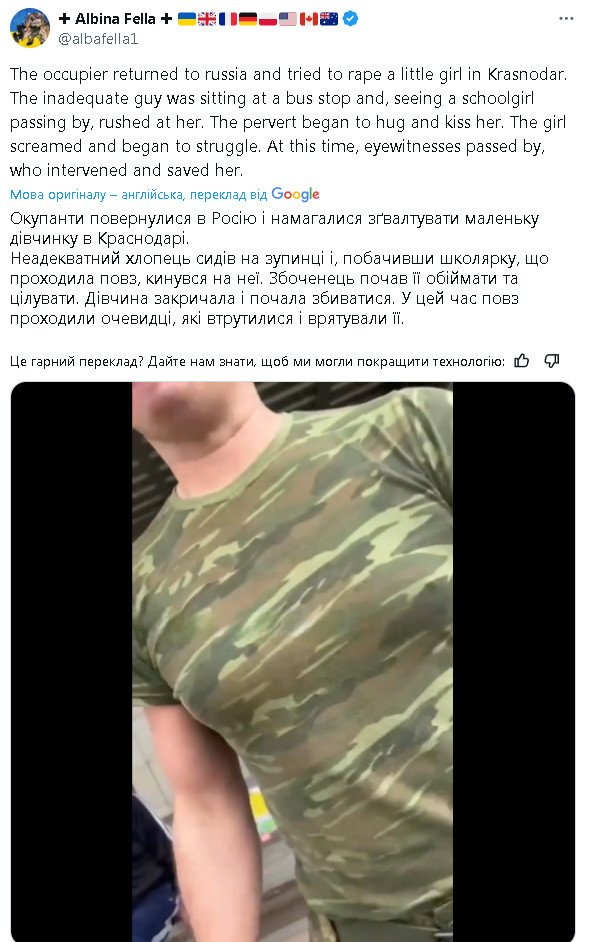The image size is (589, 942).
Task: Open Albina Fella's profile avatar
Action: click(30, 28)
